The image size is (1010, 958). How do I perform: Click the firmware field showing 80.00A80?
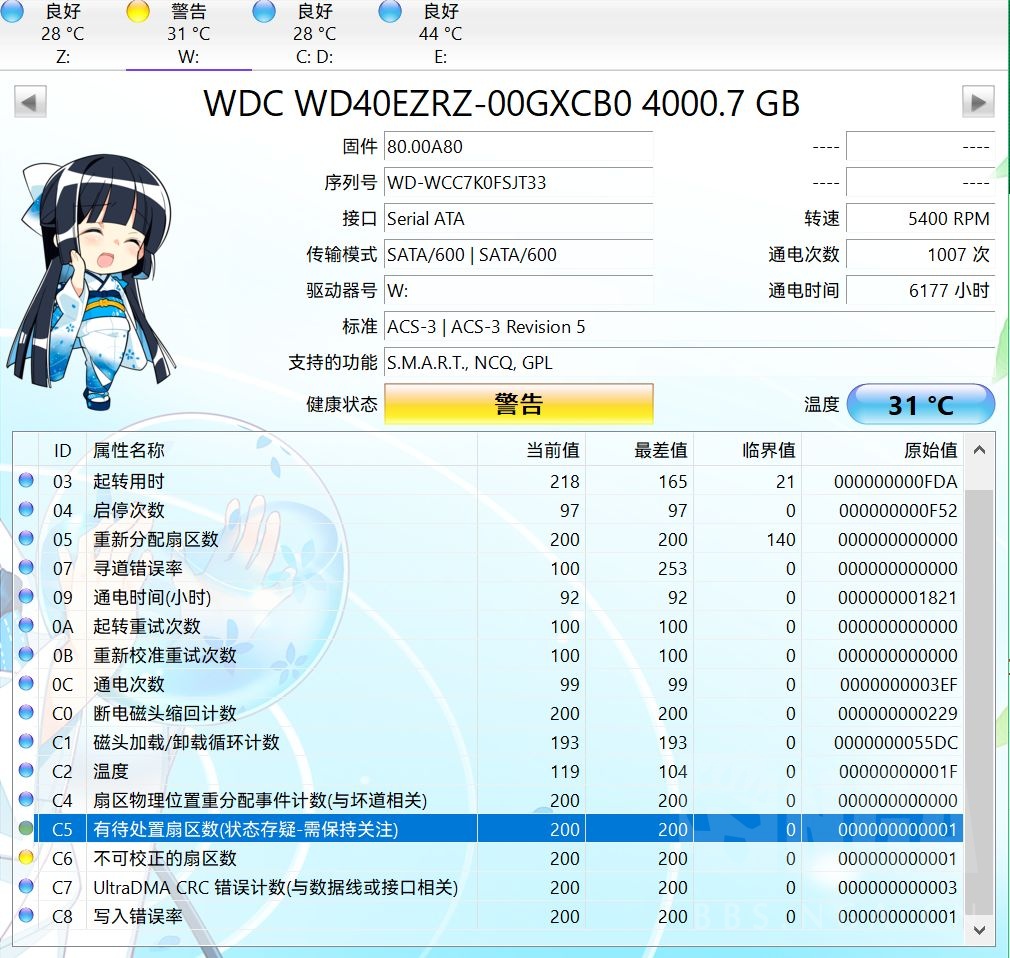(x=518, y=146)
